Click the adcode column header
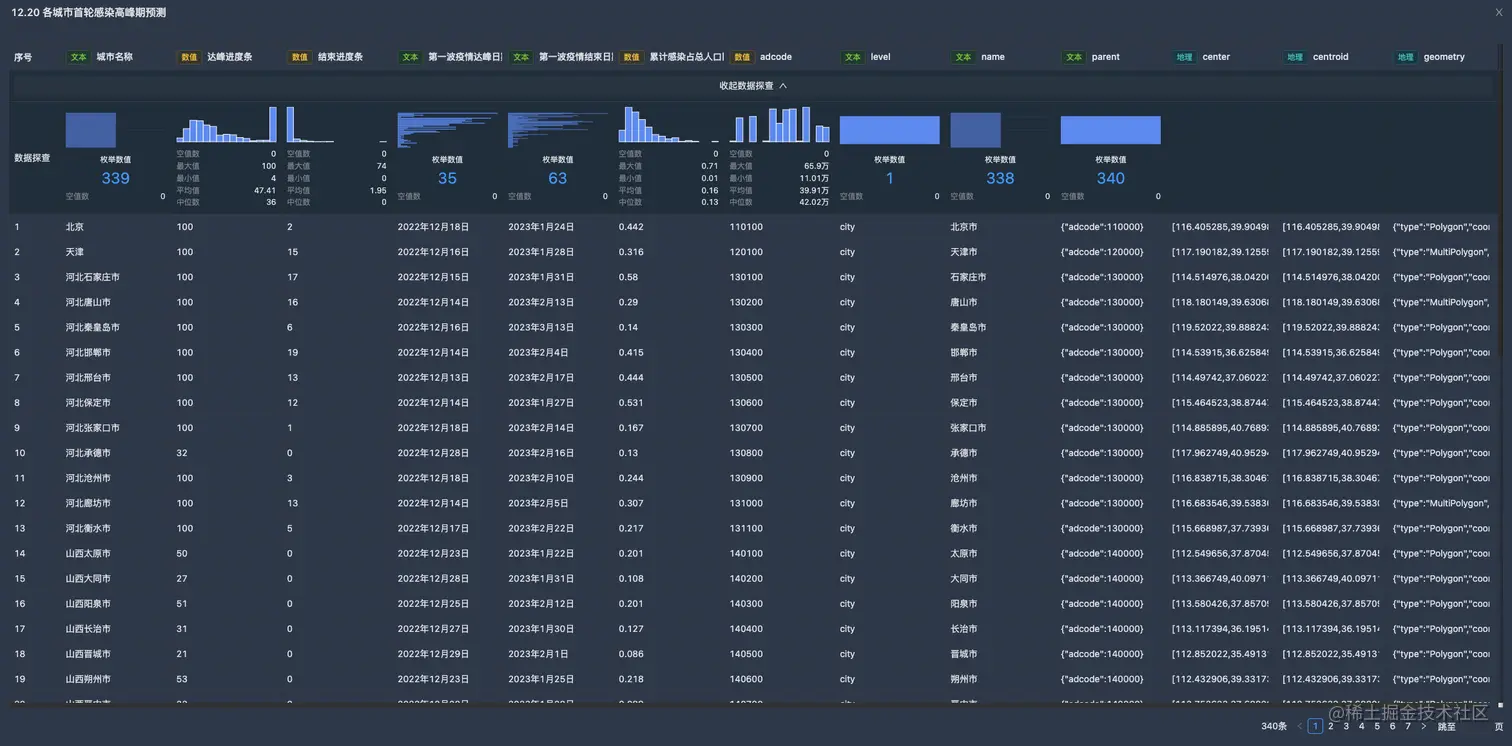 [776, 57]
